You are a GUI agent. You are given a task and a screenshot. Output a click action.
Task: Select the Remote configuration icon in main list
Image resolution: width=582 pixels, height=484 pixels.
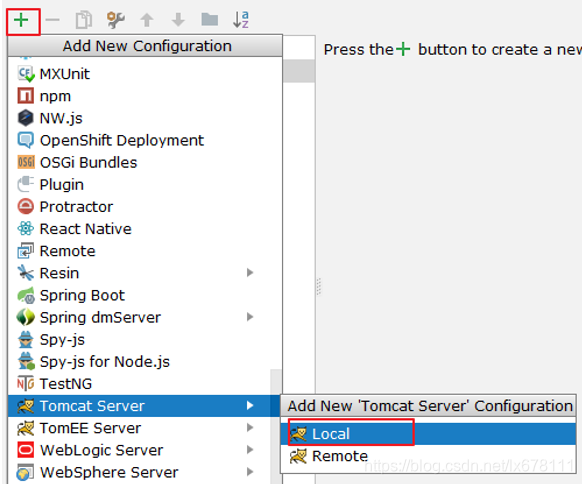[26, 251]
